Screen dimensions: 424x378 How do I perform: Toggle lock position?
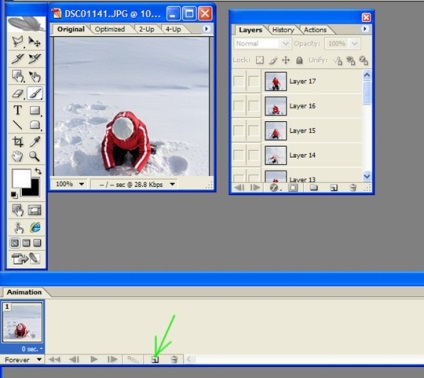point(286,60)
